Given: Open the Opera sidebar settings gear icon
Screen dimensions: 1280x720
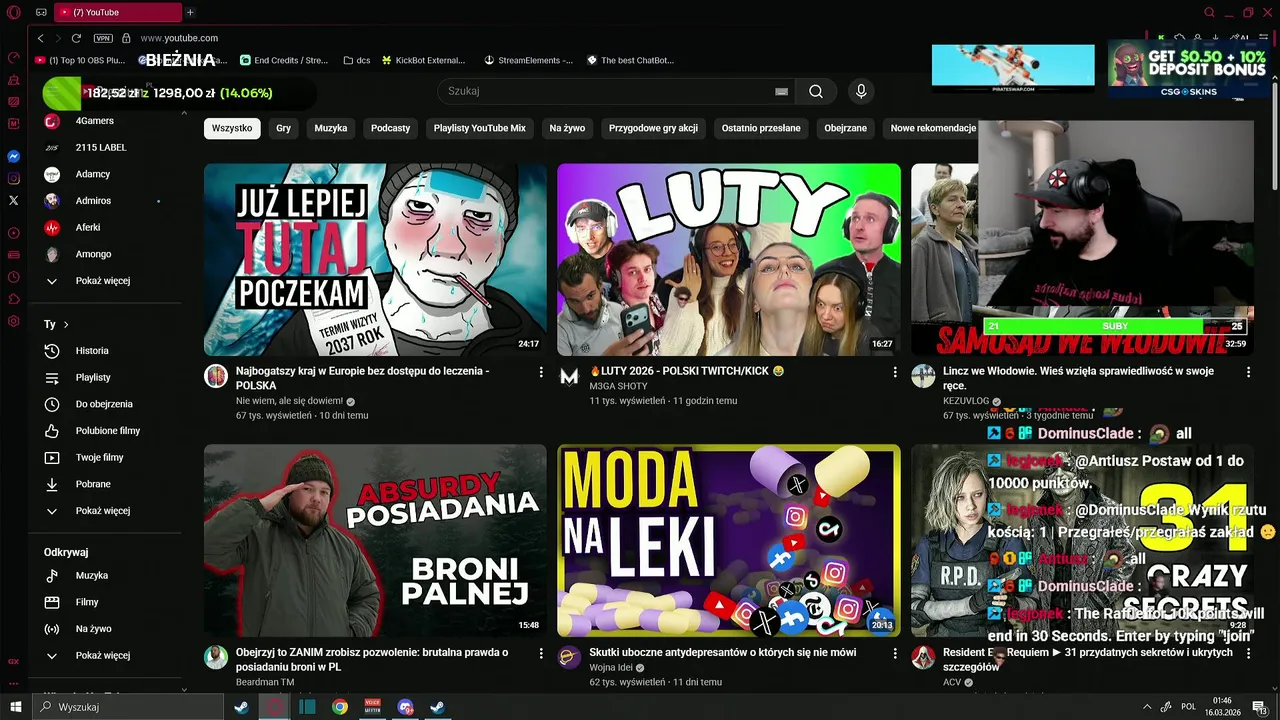Looking at the screenshot, I should (x=14, y=321).
